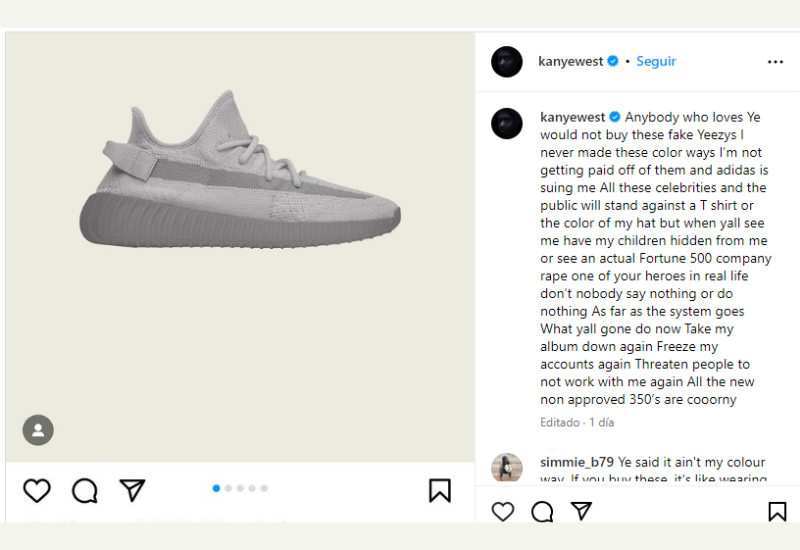Click the Seguir follow link
The width and height of the screenshot is (800, 550).
(x=656, y=61)
